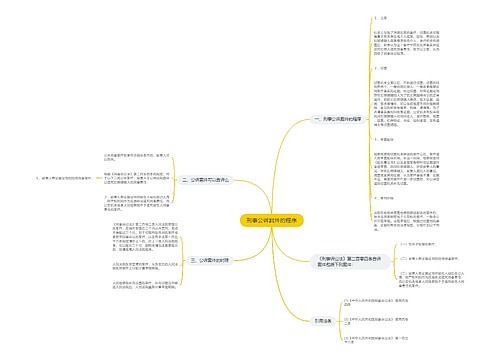The height and width of the screenshot is (360, 500).
Task: Click the last paragraph leaf under 公诉案件的时限
Action: [x=145, y=285]
